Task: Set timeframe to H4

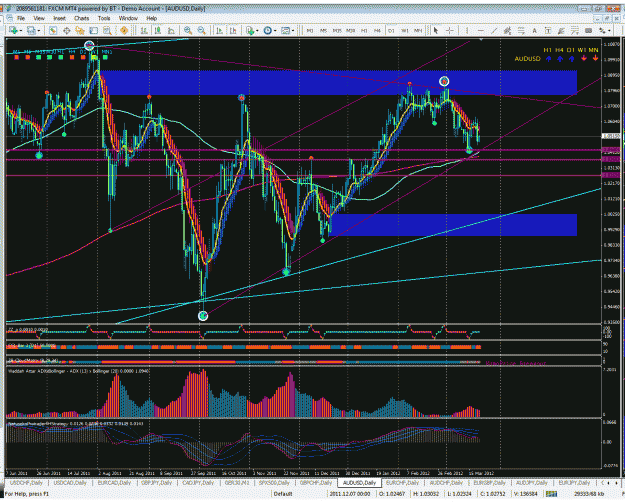Action: (x=377, y=30)
